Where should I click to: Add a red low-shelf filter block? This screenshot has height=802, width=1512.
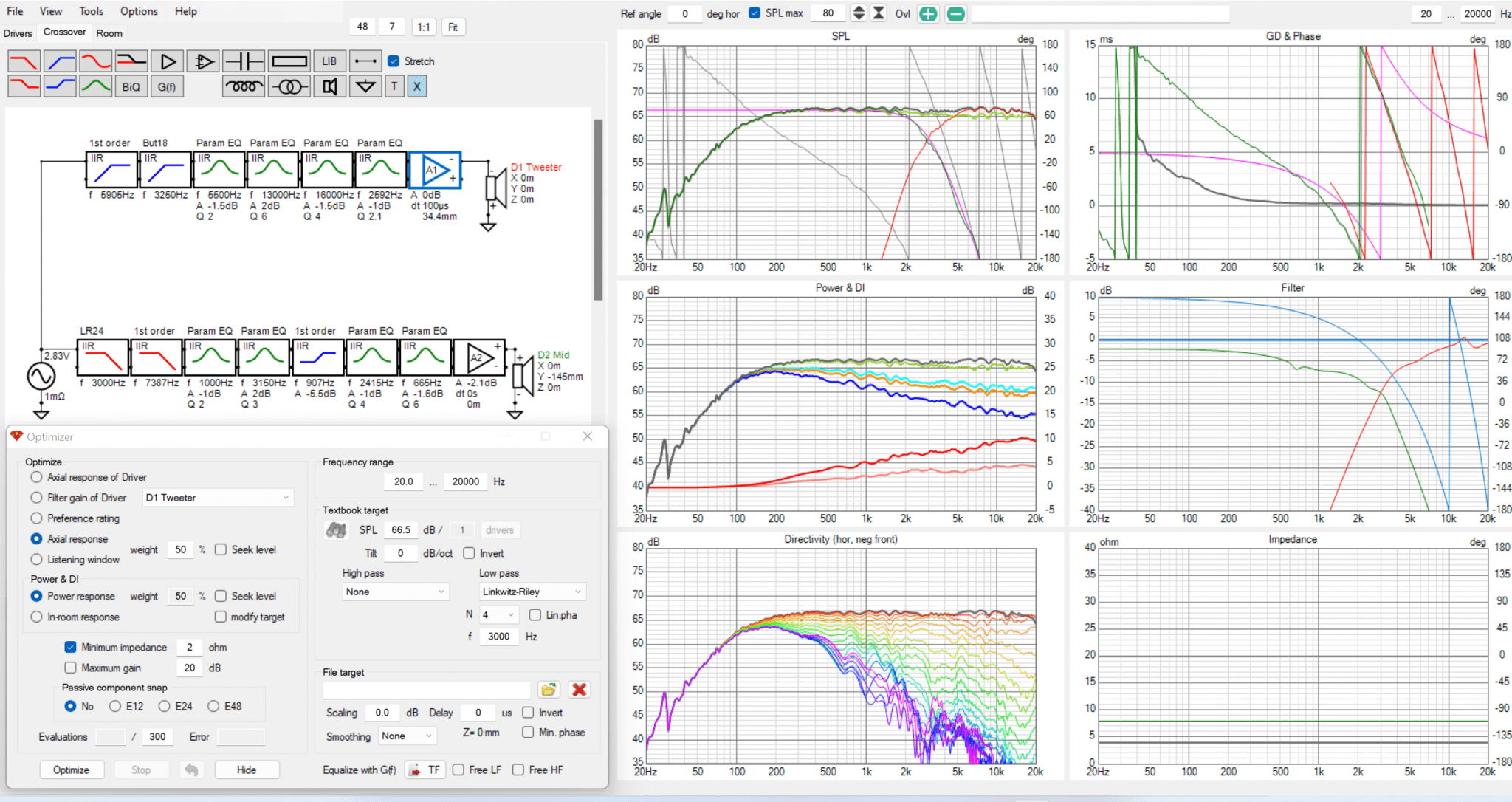point(24,86)
